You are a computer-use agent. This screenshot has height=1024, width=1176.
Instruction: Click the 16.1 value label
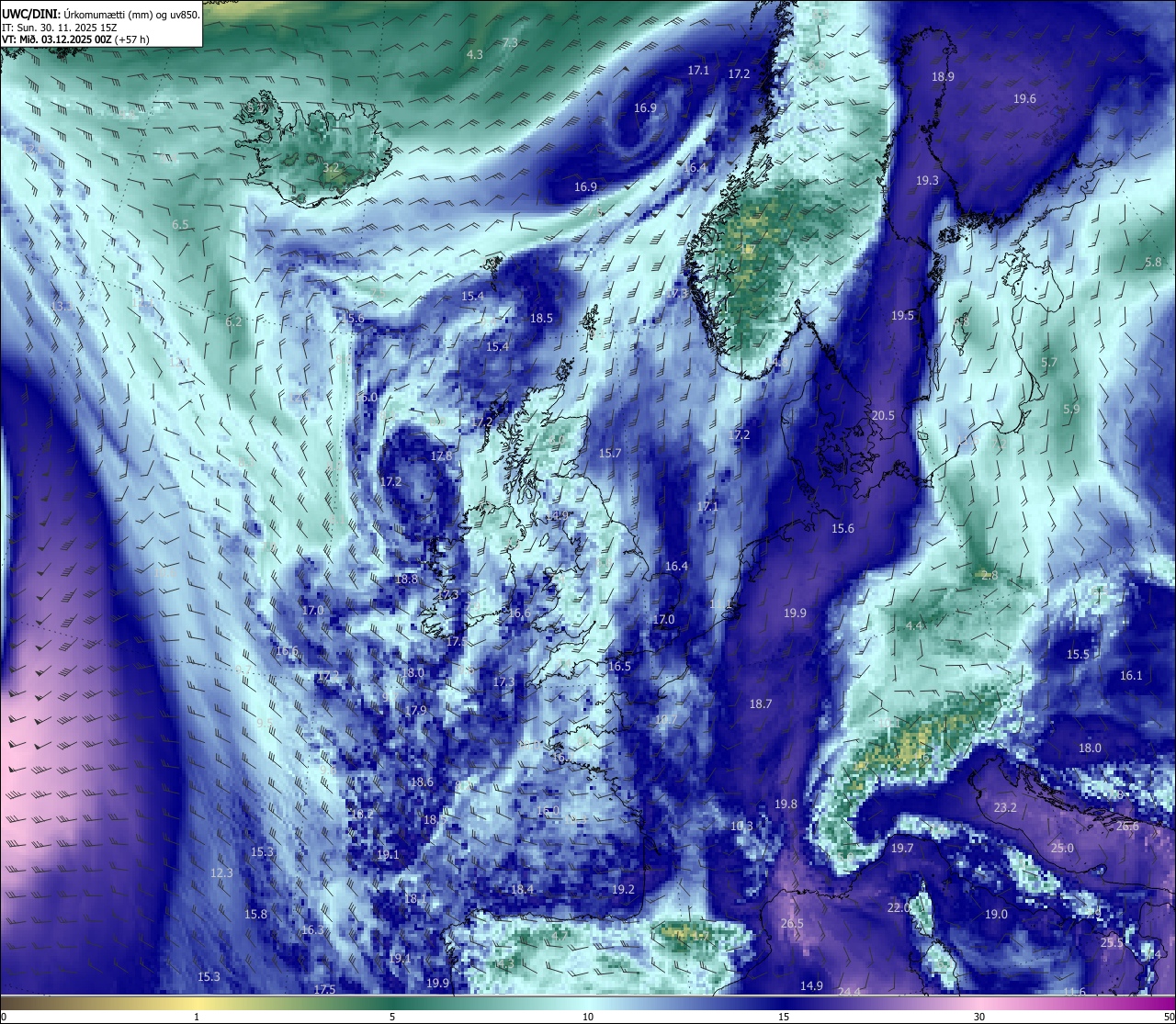(1131, 676)
